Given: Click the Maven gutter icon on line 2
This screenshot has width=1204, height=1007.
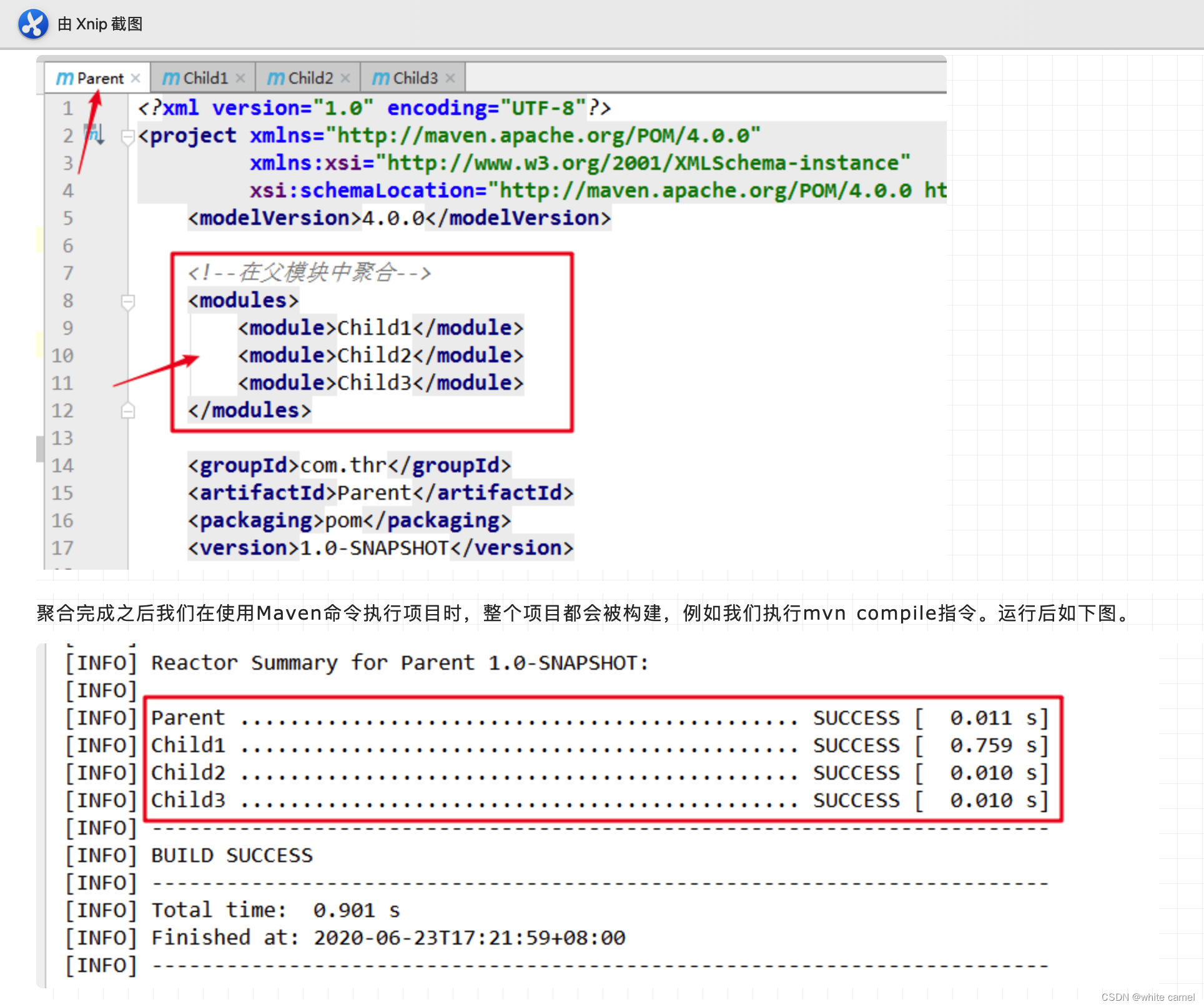Looking at the screenshot, I should 94,134.
